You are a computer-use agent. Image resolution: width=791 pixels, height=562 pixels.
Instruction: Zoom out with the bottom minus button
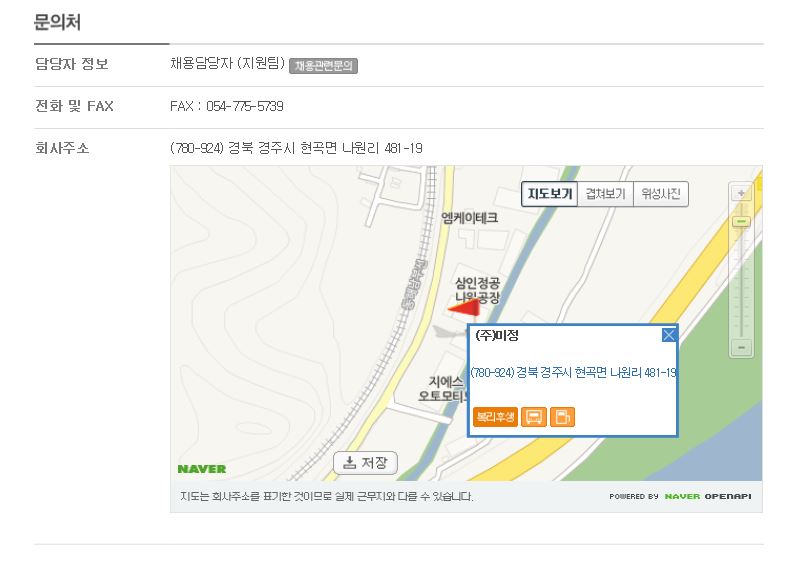(x=741, y=348)
